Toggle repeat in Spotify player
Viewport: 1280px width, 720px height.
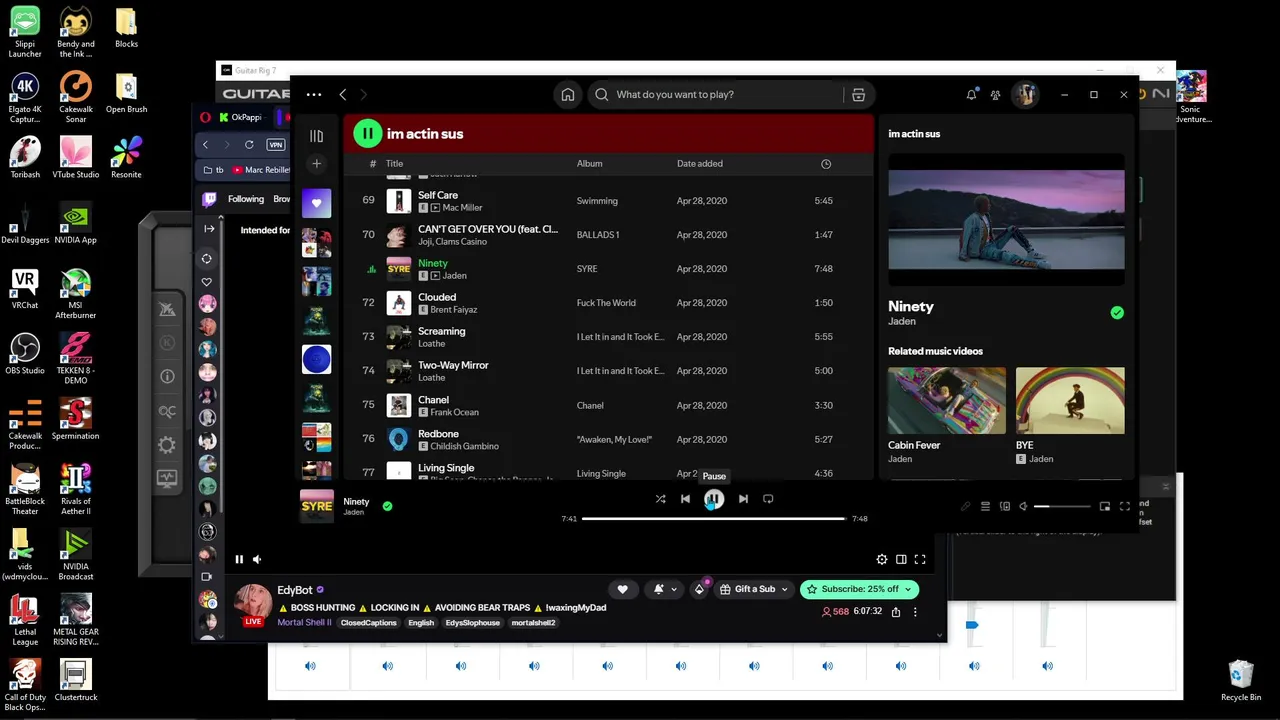768,499
